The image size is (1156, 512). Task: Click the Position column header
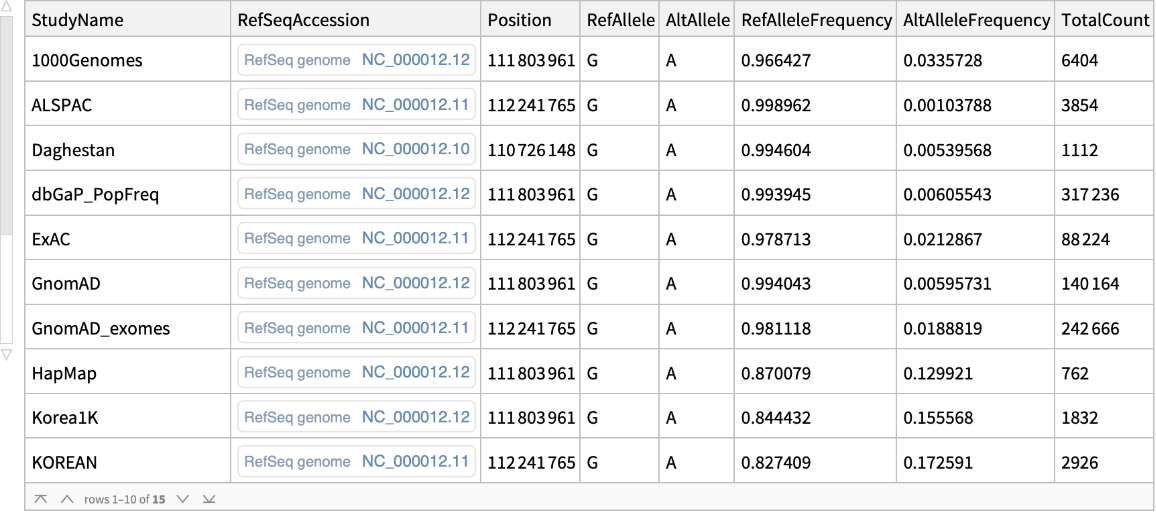(519, 20)
